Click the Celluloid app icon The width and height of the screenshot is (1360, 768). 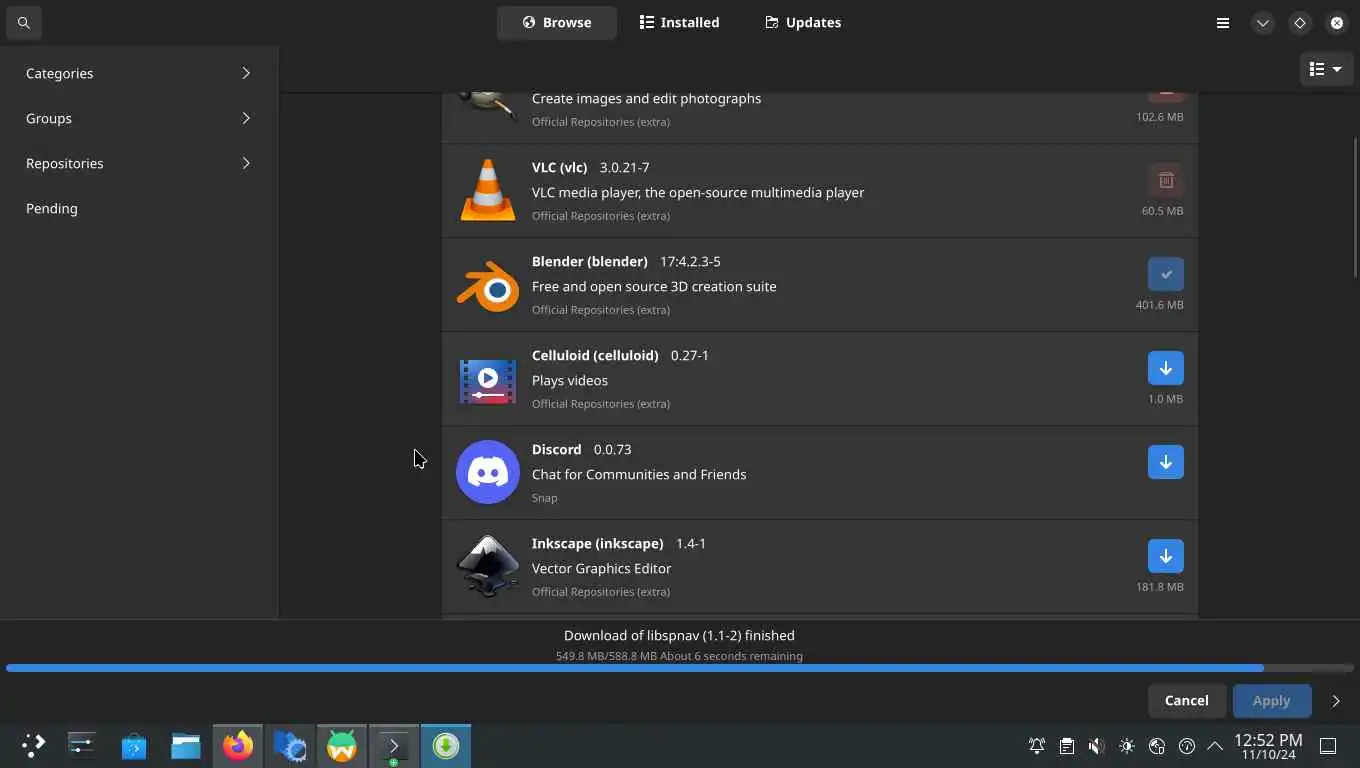(x=487, y=380)
